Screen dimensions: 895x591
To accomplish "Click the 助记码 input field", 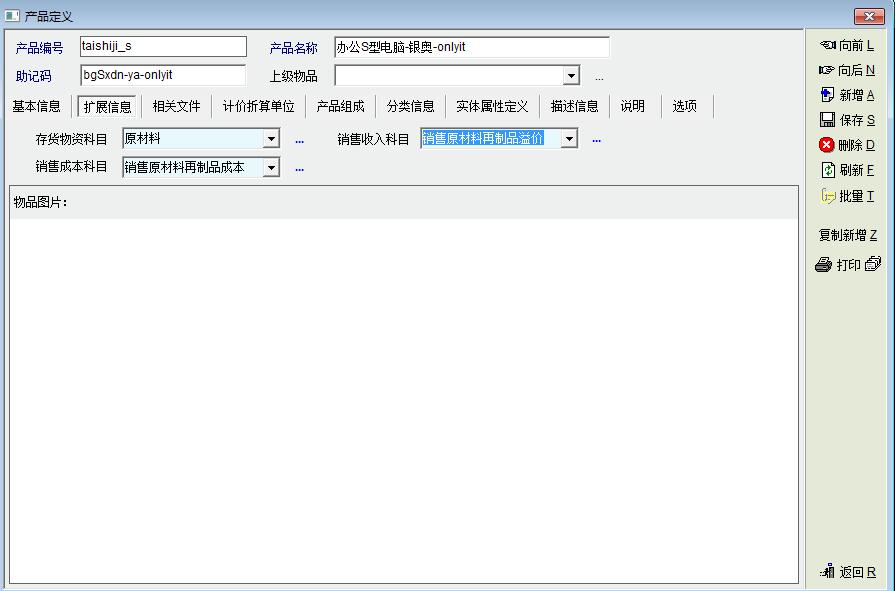I will [162, 75].
